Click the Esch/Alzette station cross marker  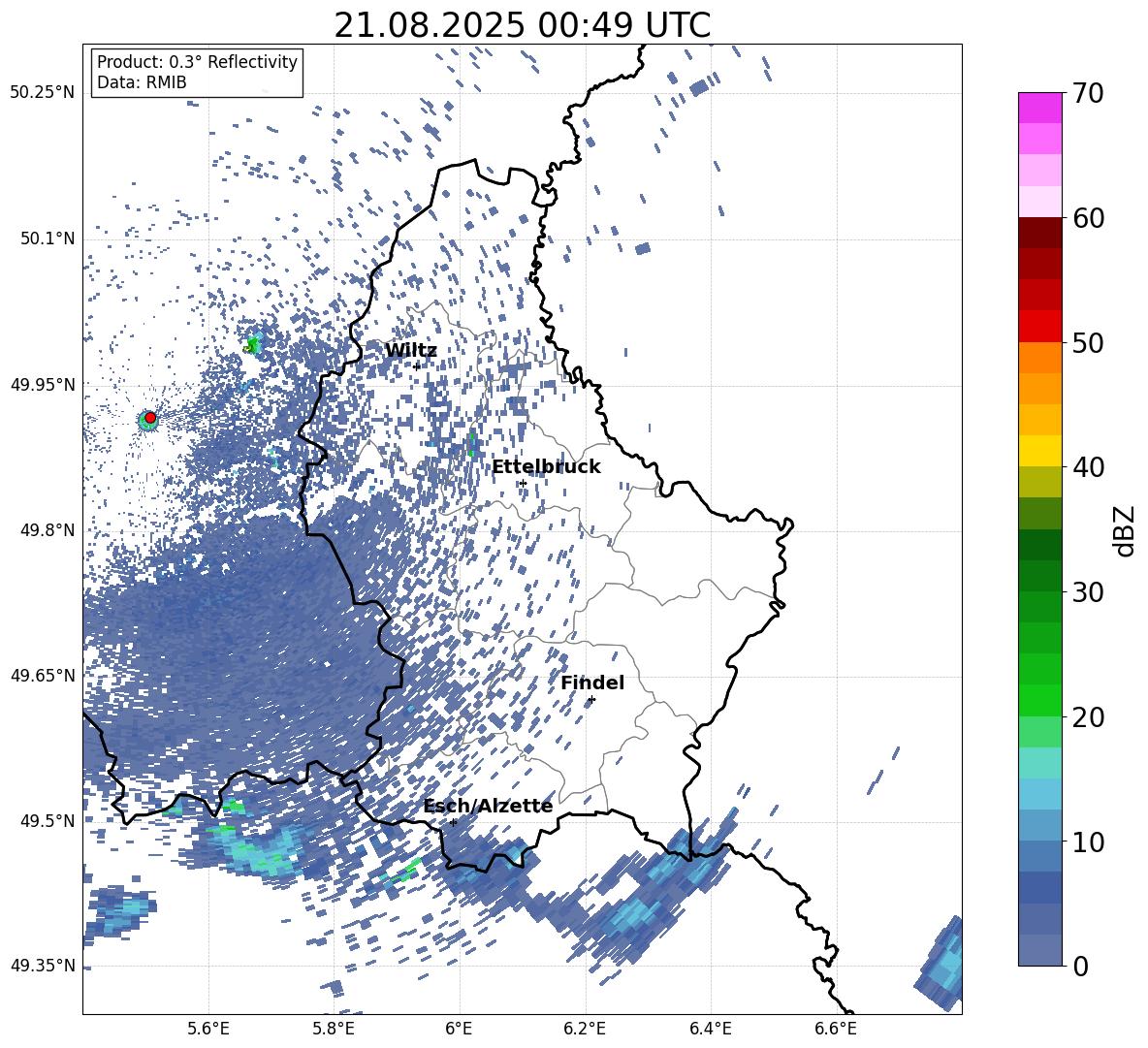[453, 822]
